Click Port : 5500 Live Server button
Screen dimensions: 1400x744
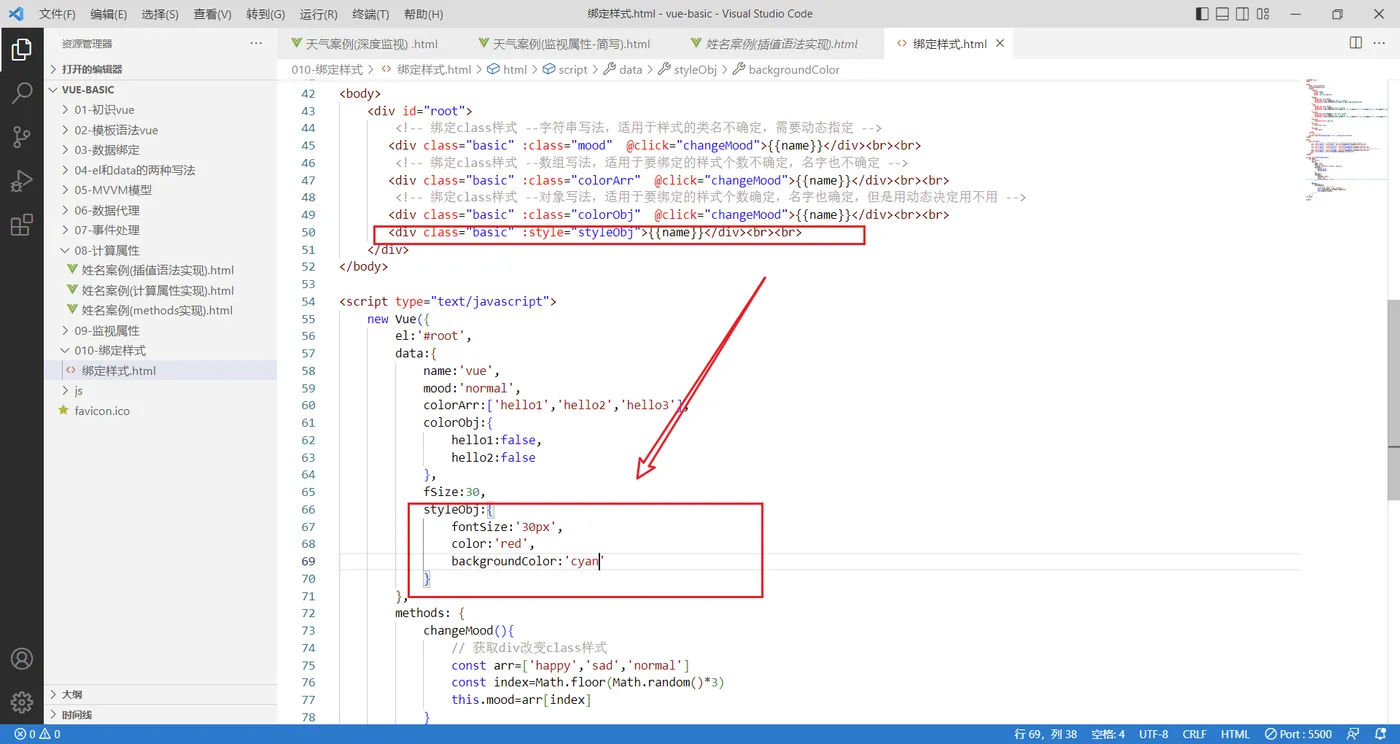tap(1298, 734)
